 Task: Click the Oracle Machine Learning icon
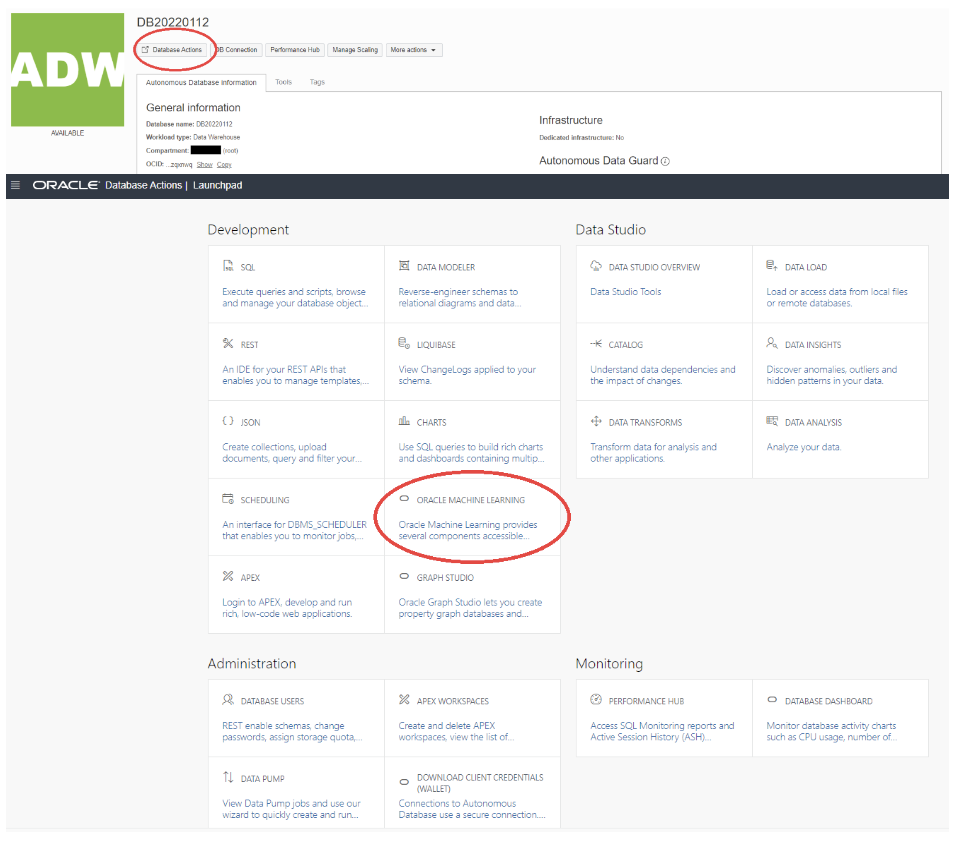click(404, 499)
